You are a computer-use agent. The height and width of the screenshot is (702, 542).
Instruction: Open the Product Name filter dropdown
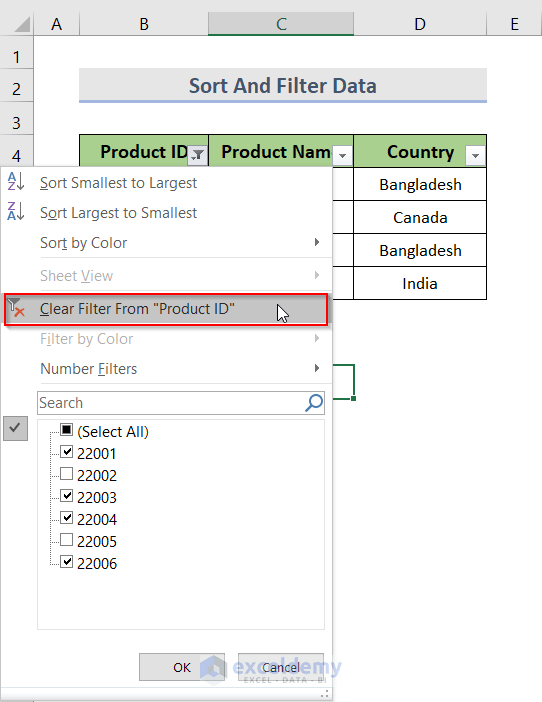342,155
